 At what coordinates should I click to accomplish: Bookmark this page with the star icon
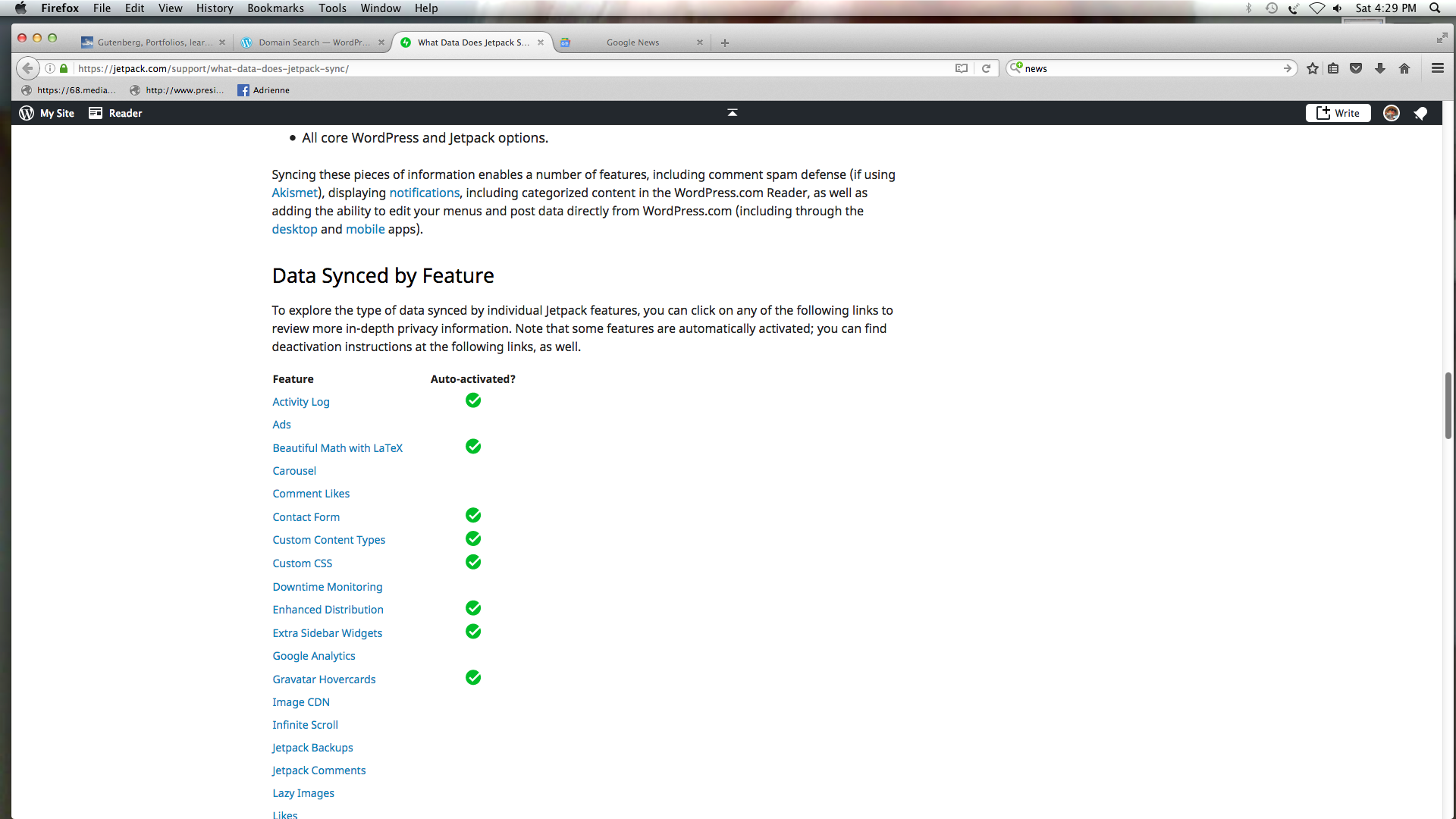pos(1313,68)
